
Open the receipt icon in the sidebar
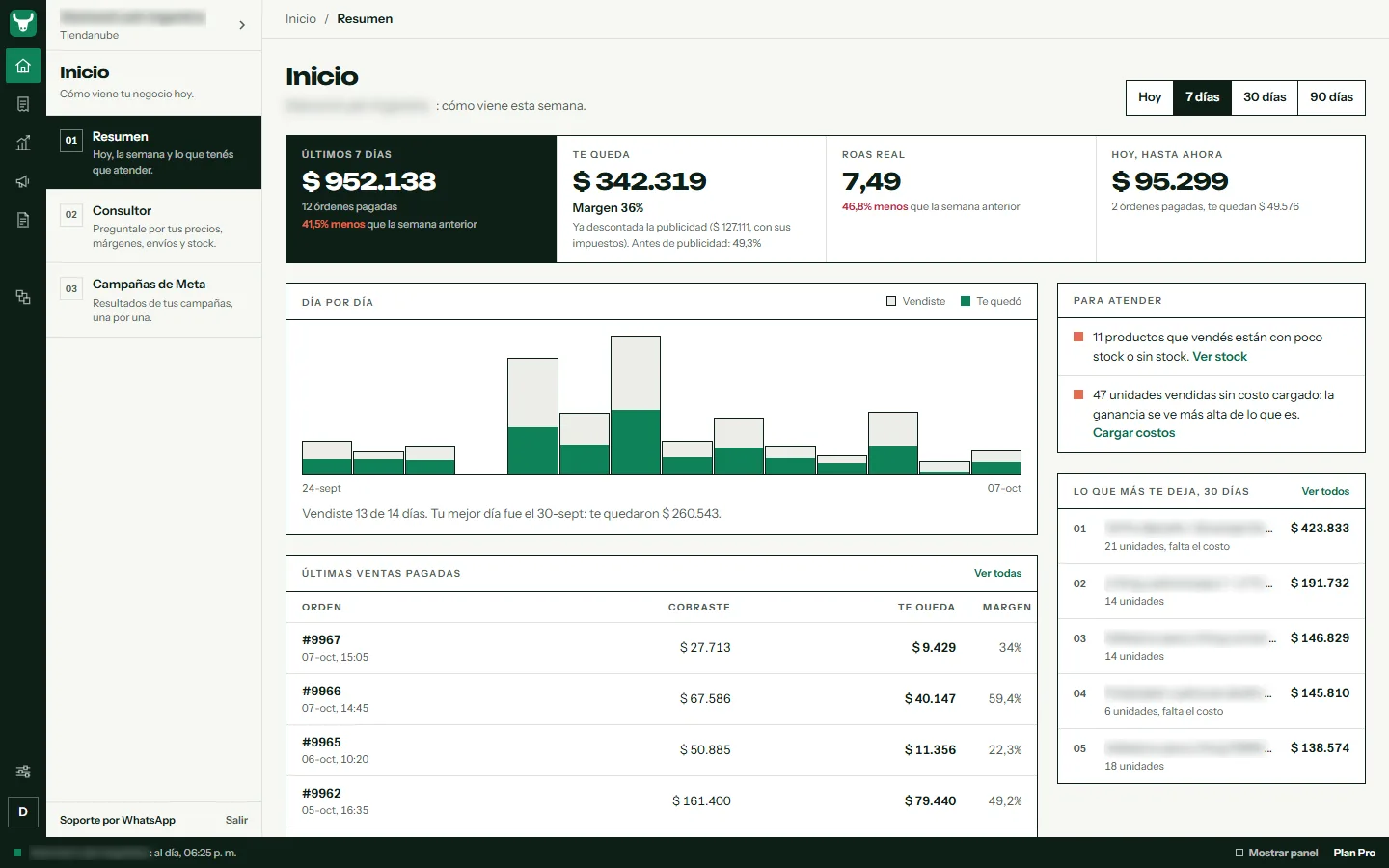click(x=23, y=104)
